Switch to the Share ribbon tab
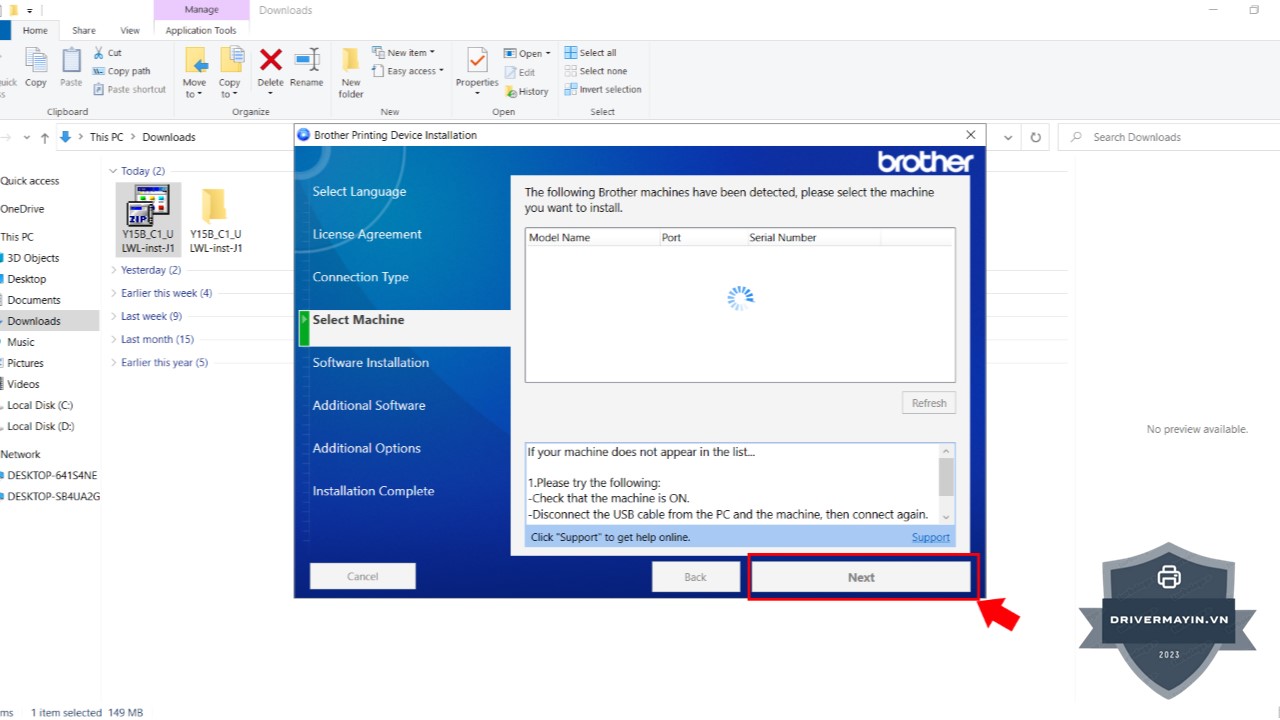 [x=84, y=31]
